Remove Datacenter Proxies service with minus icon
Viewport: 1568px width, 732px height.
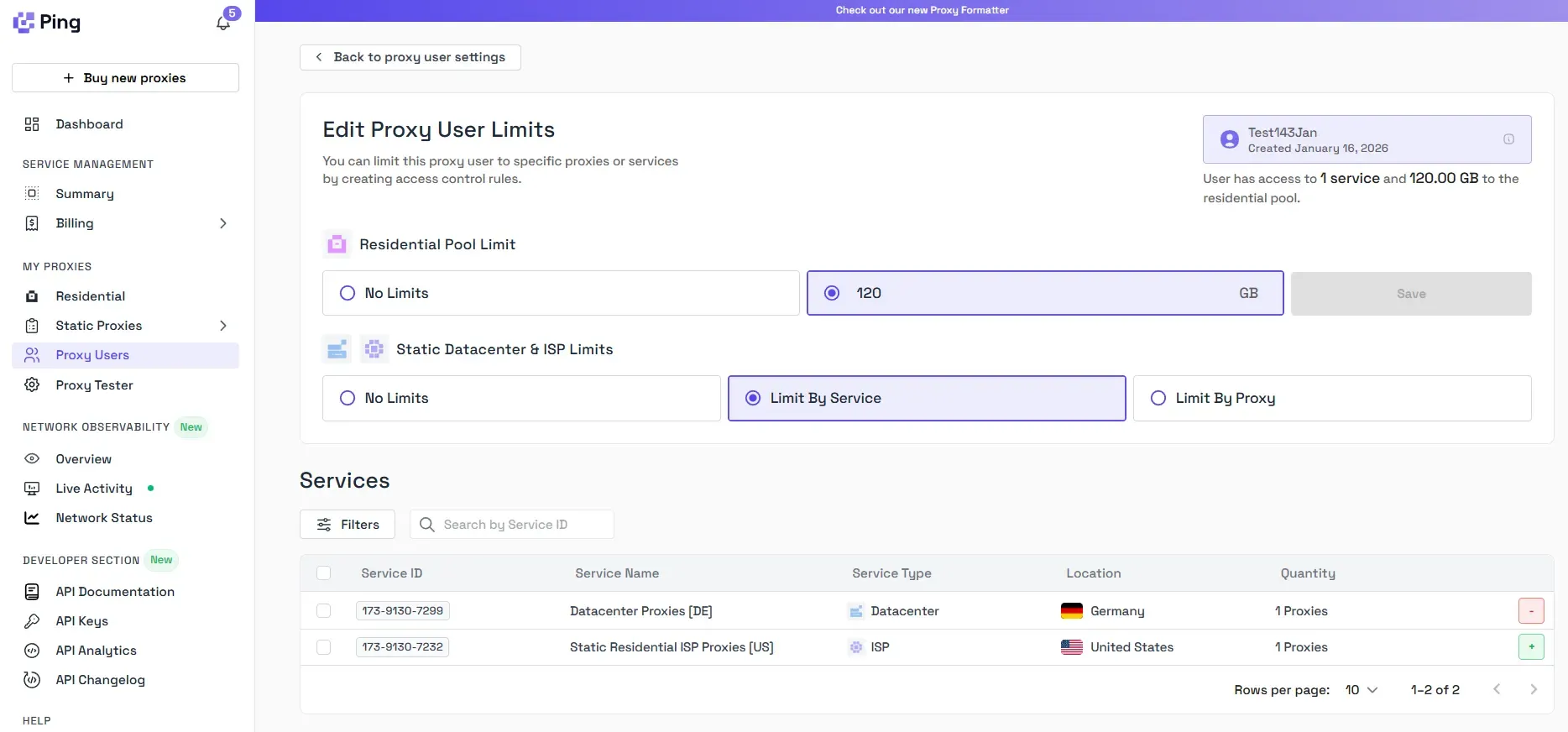click(x=1530, y=611)
